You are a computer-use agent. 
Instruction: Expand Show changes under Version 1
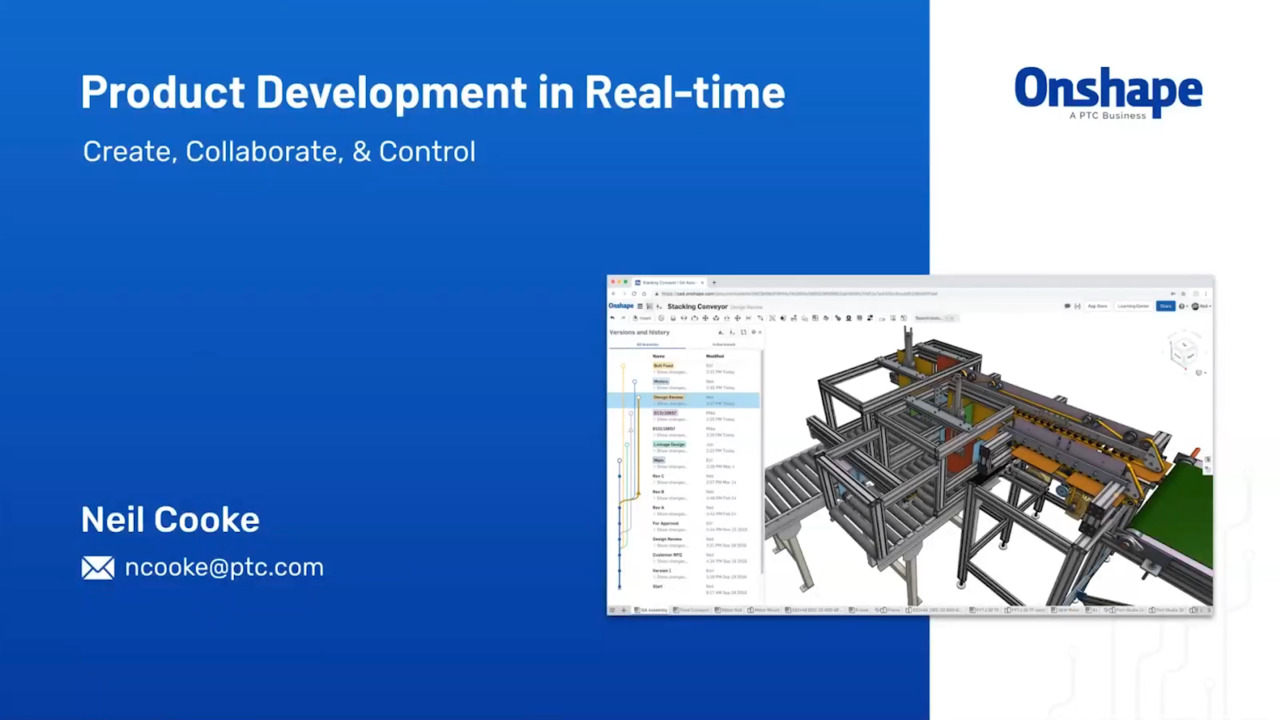click(670, 577)
